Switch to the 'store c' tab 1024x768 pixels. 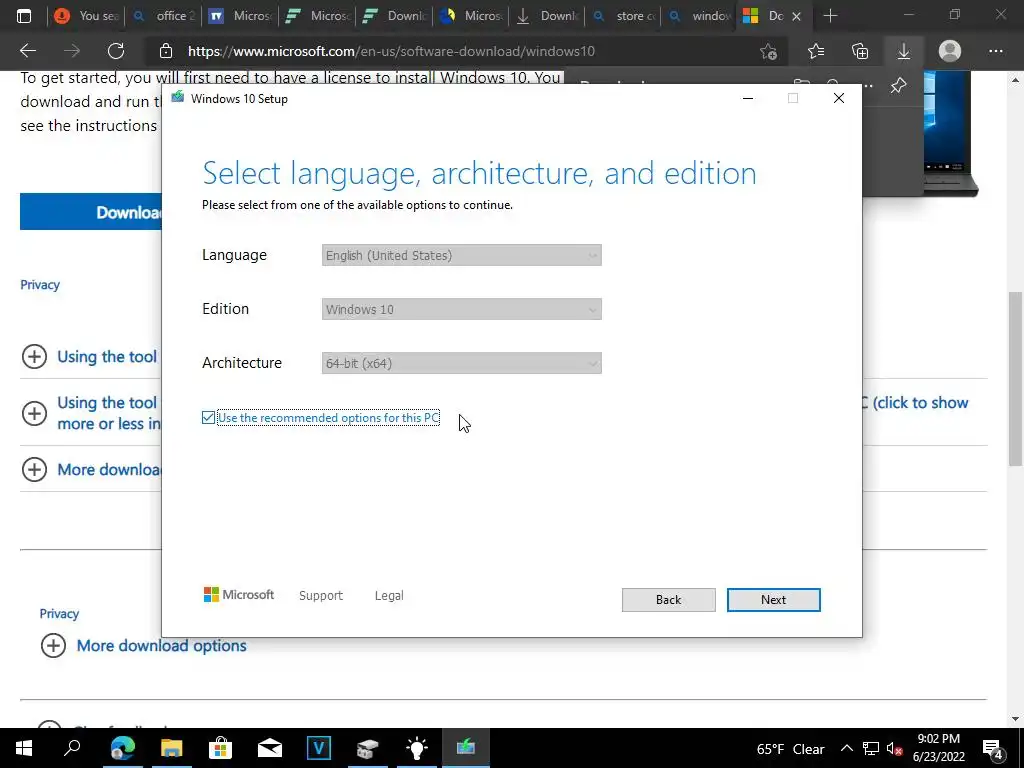[624, 16]
